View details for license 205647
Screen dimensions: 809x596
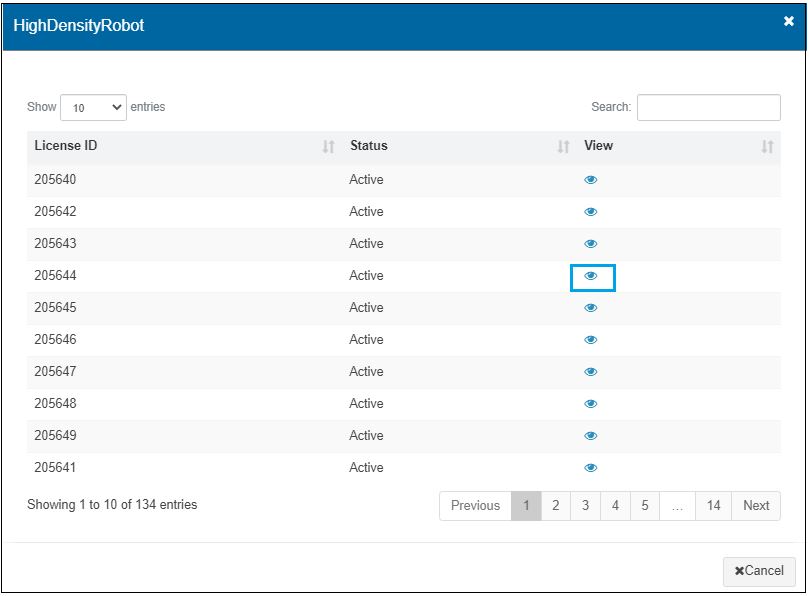click(591, 371)
